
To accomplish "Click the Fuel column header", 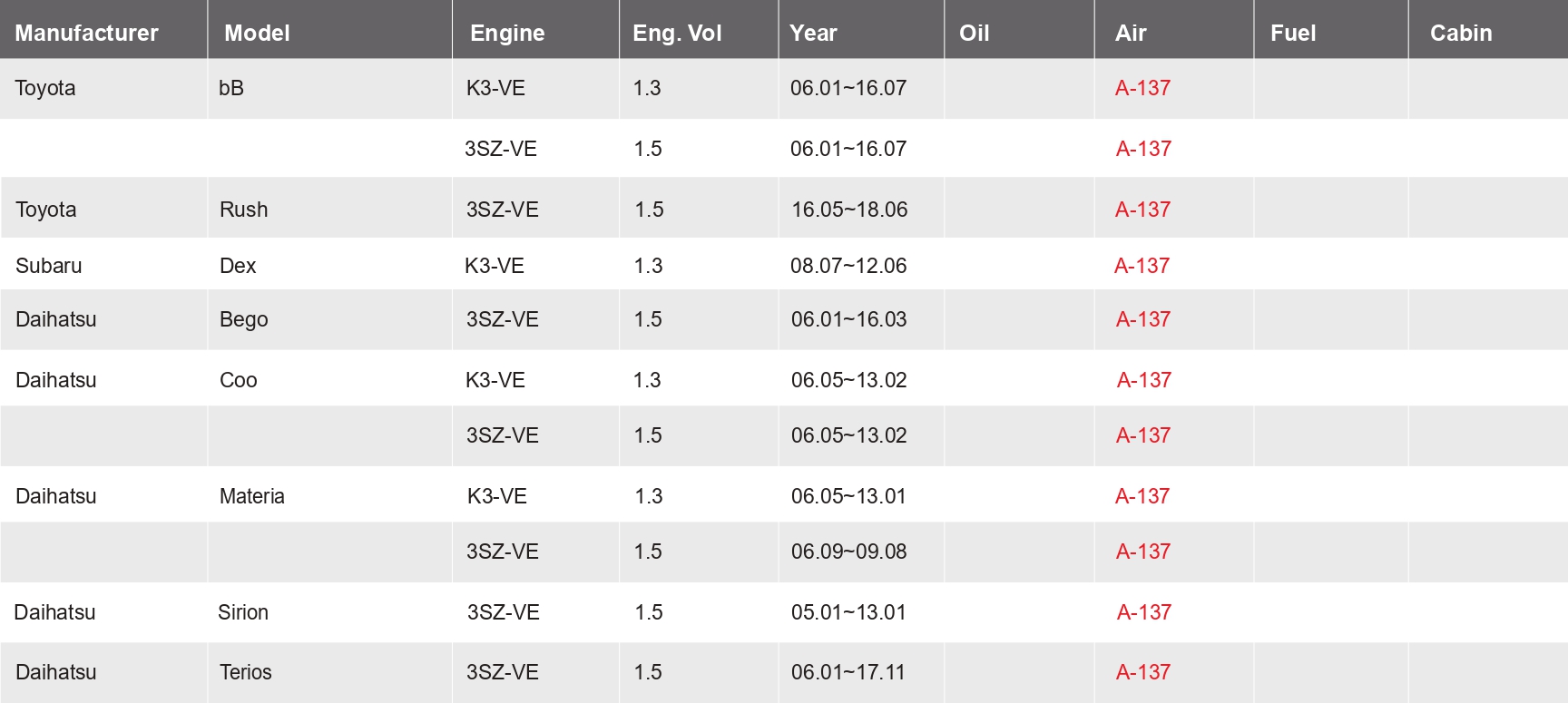I will (x=1293, y=33).
